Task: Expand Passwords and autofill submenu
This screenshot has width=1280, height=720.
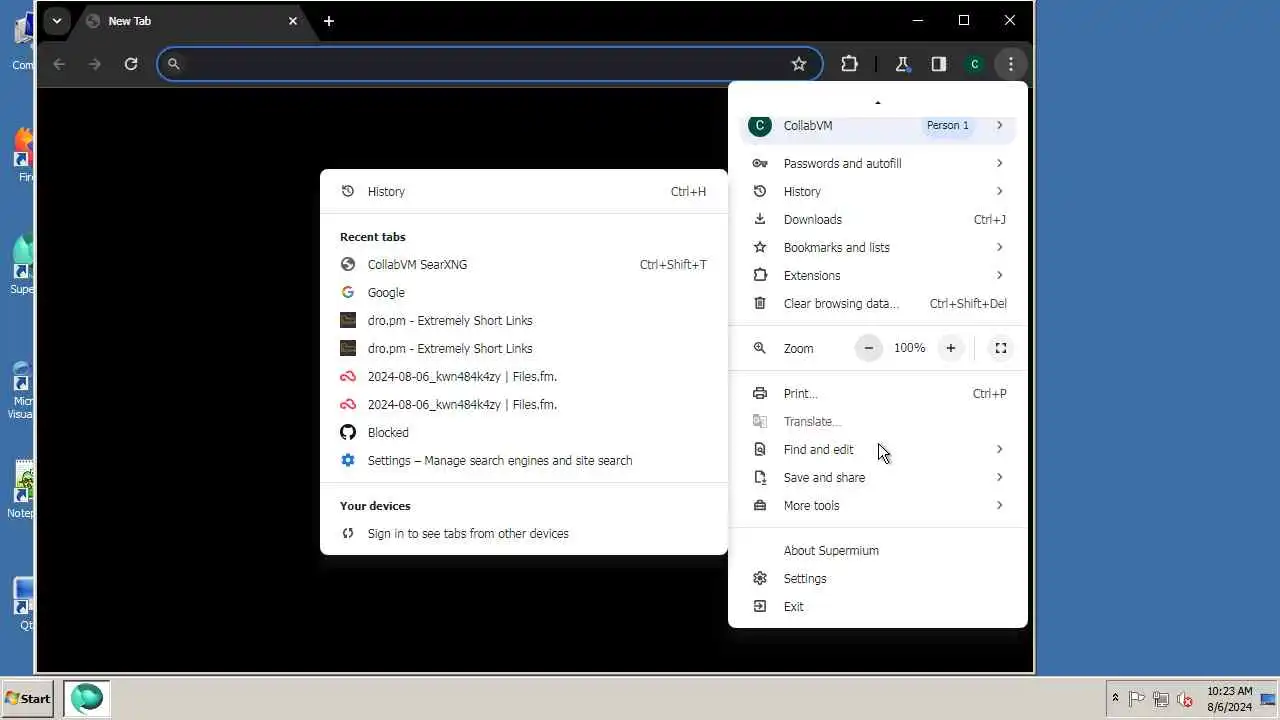Action: click(x=878, y=163)
